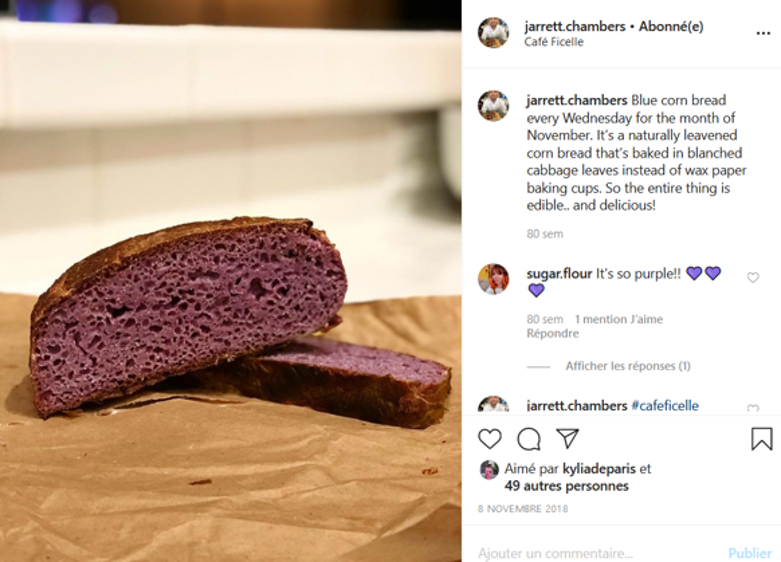781x562 pixels.
Task: Expand Afficher les réponses (1)
Action: tap(628, 366)
